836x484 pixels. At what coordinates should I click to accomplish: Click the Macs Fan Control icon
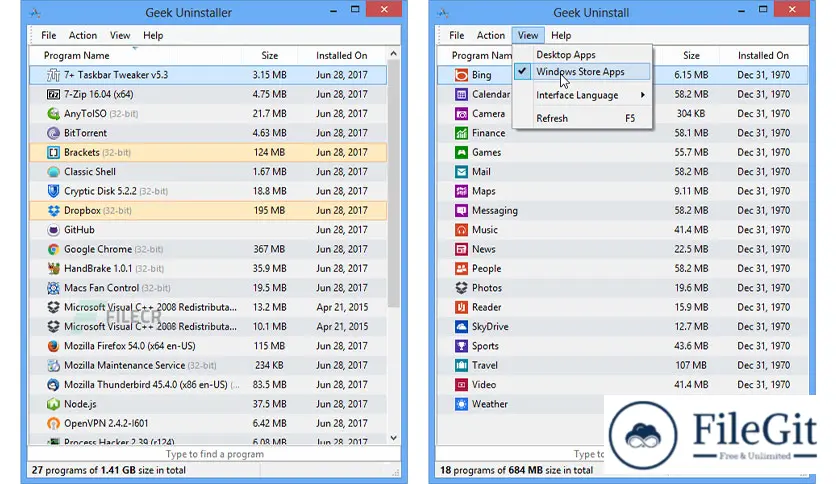coord(53,288)
